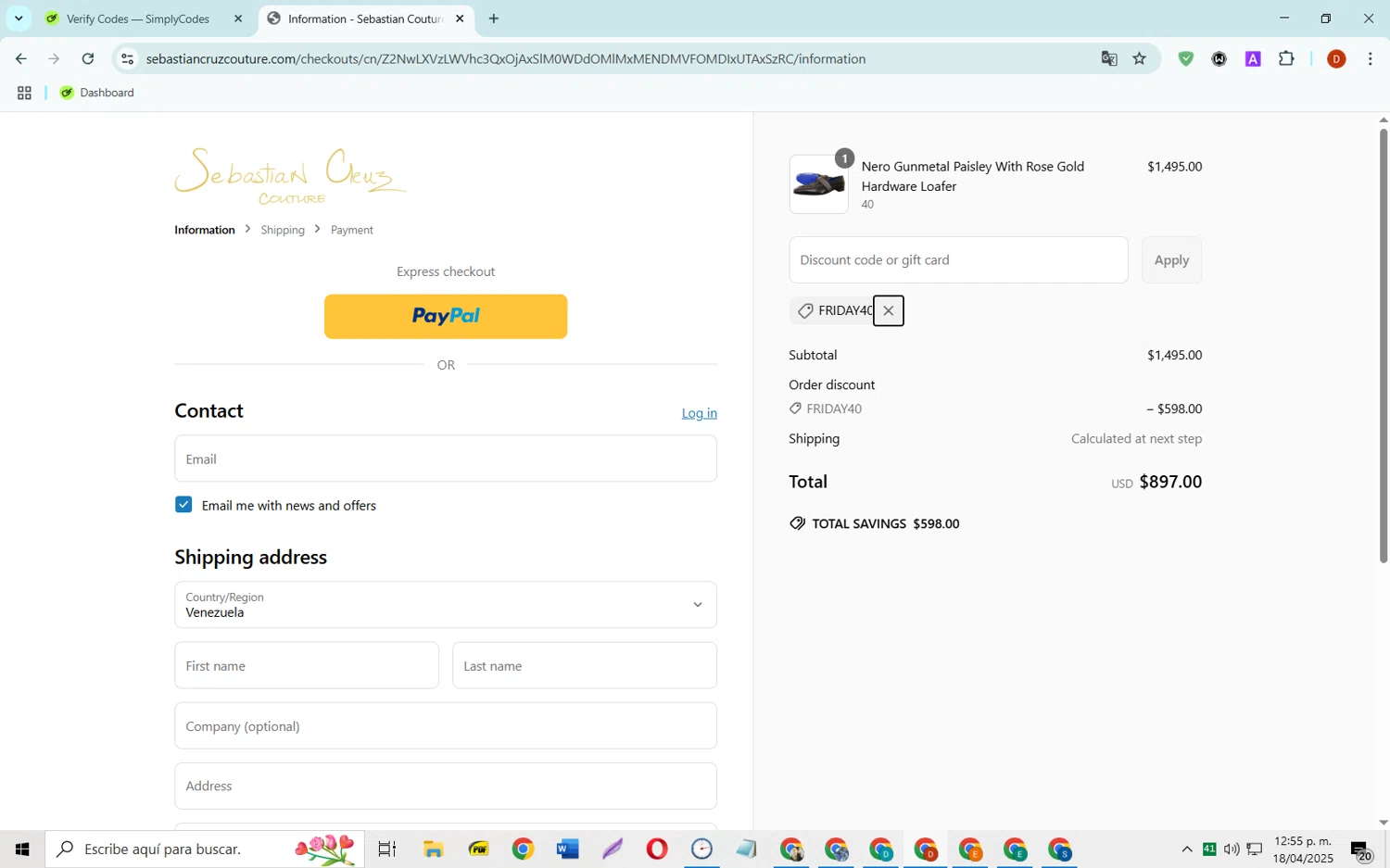This screenshot has width=1390, height=868.
Task: Open the Payment breadcrumb step
Action: [352, 230]
